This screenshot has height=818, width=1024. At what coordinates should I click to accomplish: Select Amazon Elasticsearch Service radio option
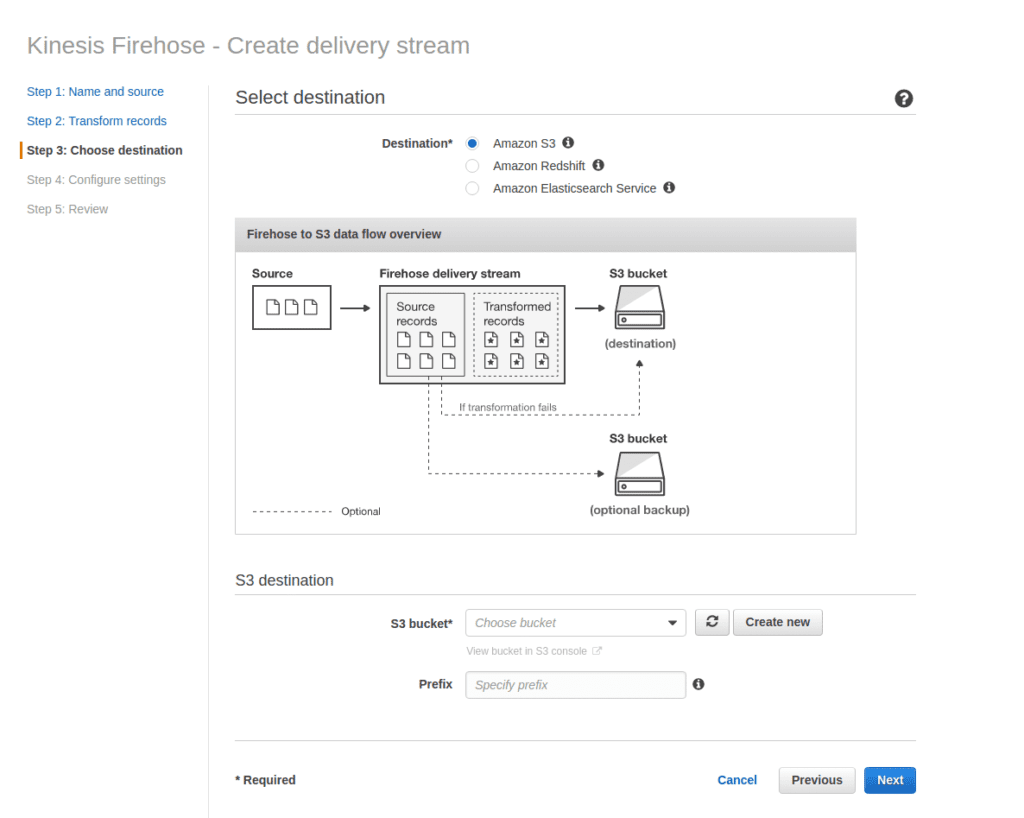click(x=473, y=188)
